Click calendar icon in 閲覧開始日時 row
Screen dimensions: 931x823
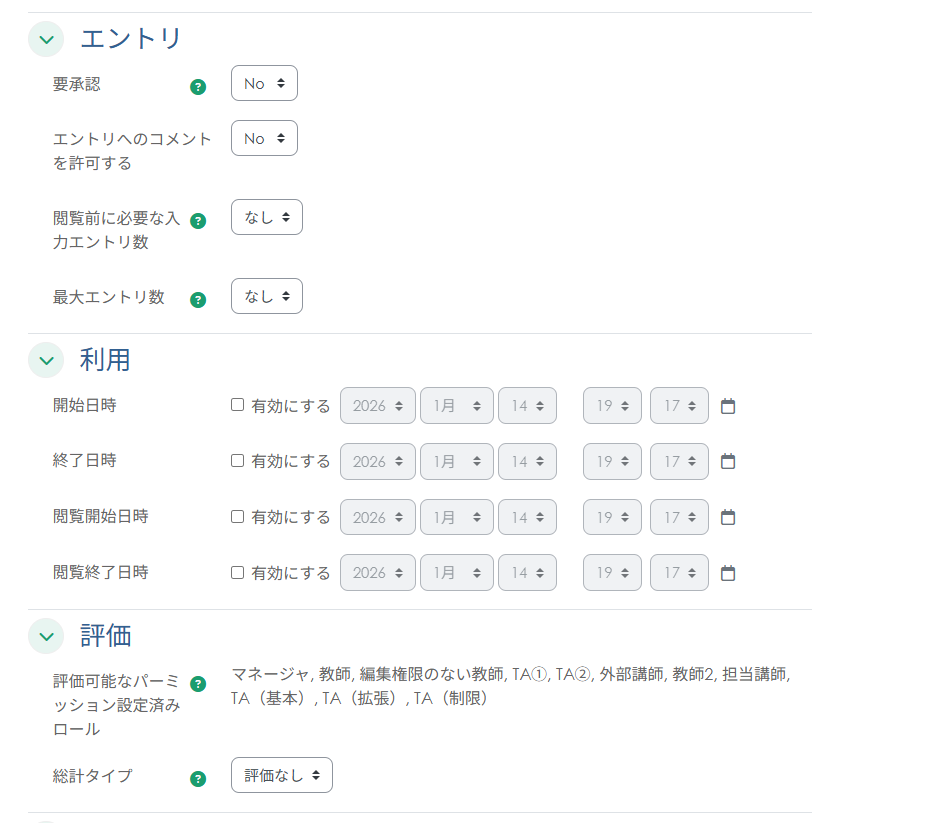728,517
